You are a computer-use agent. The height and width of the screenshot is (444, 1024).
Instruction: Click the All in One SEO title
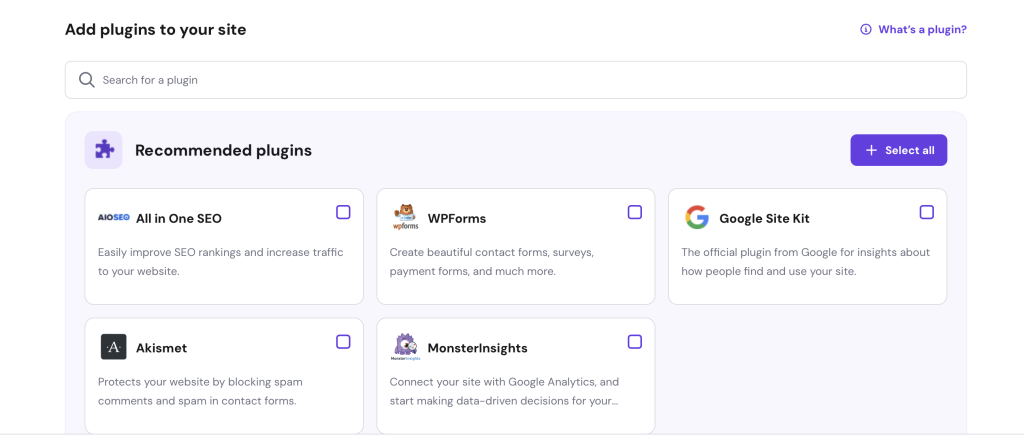(x=179, y=218)
